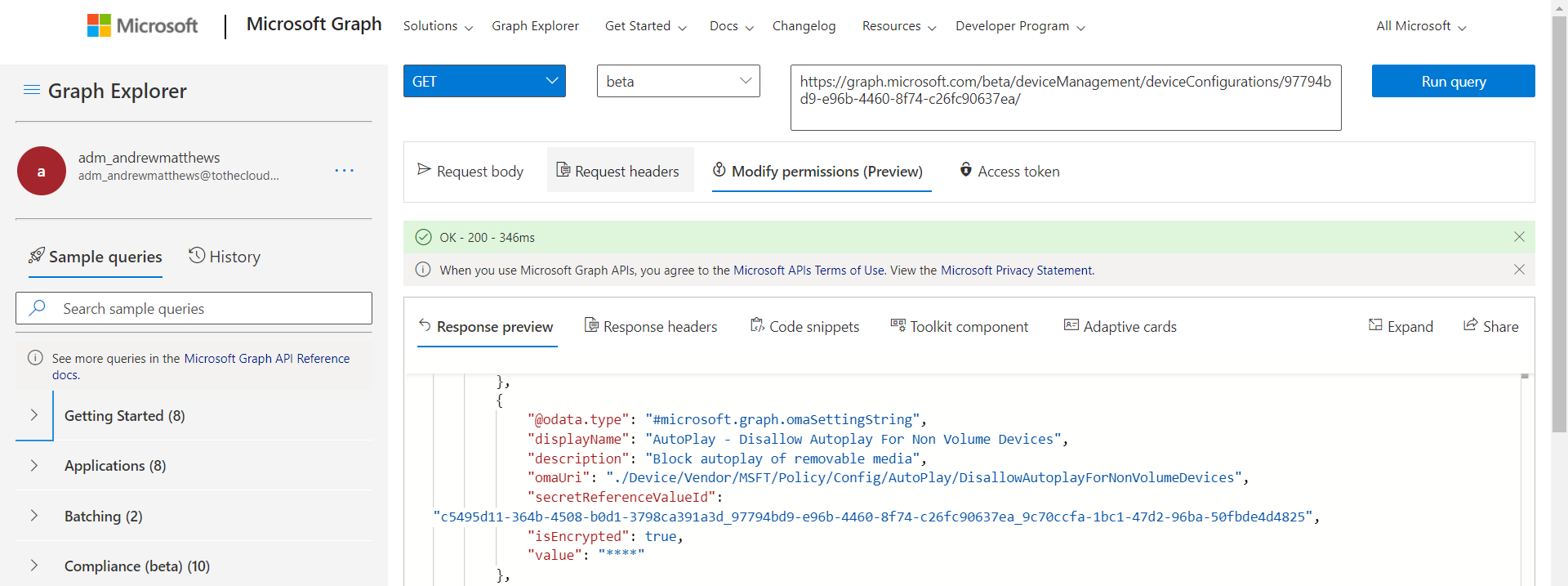Open the user profile ellipsis menu
The width and height of the screenshot is (1568, 586).
click(344, 170)
